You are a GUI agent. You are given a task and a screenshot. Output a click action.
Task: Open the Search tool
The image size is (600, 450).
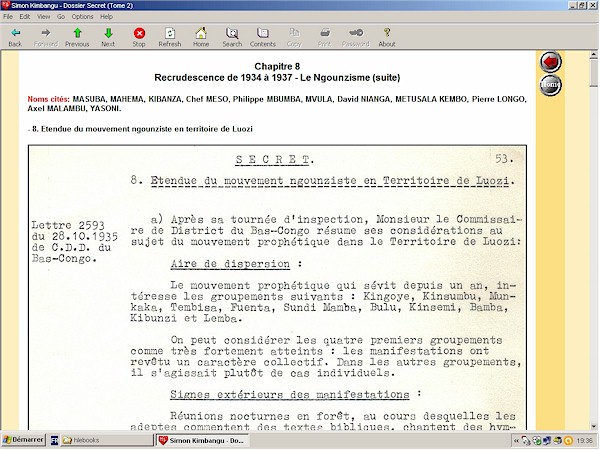click(x=232, y=37)
